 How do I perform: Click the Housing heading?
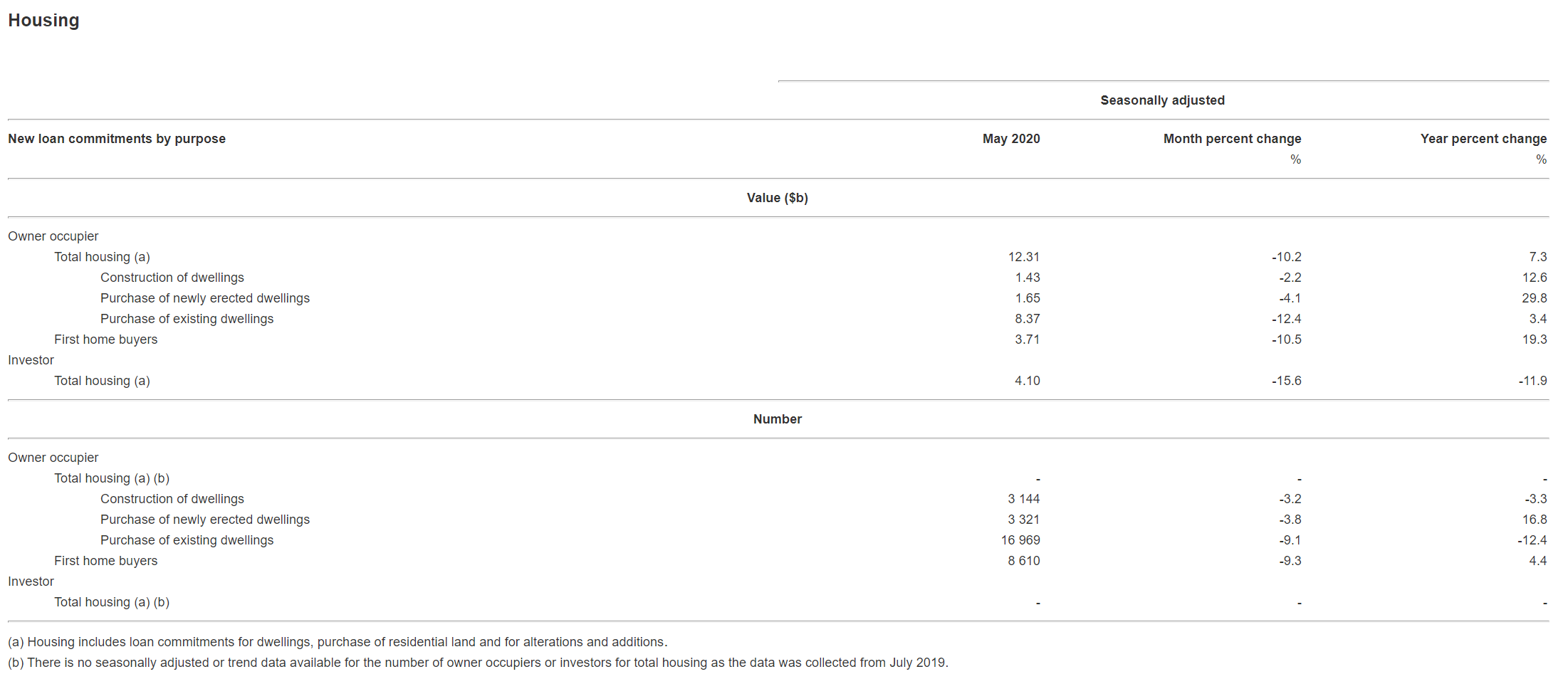click(x=43, y=21)
